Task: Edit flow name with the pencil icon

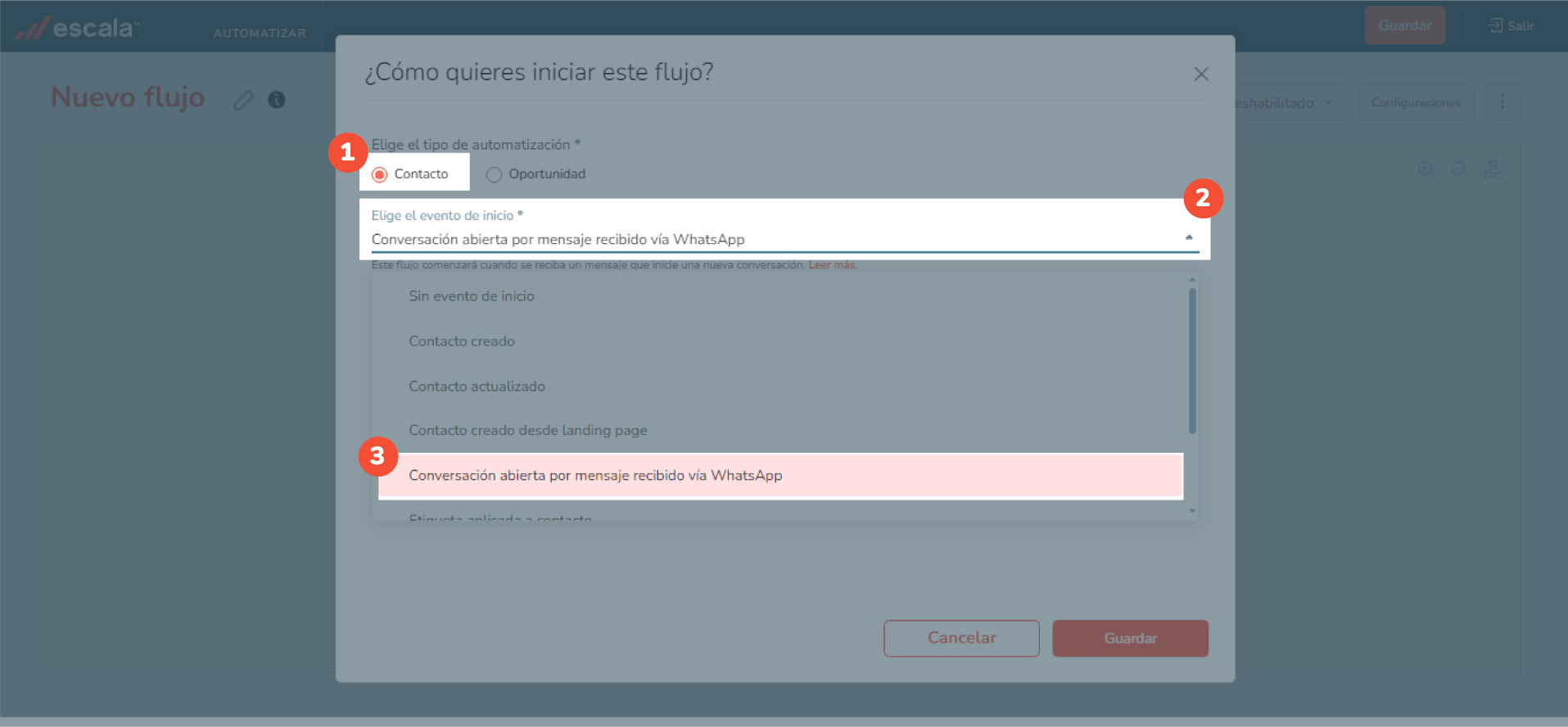Action: point(243,100)
